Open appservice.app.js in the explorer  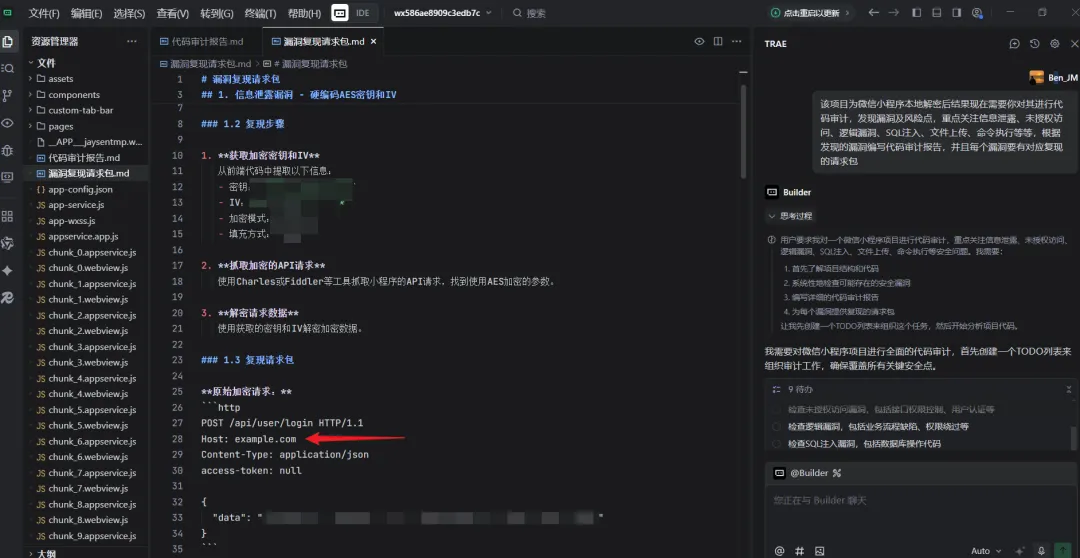[83, 236]
